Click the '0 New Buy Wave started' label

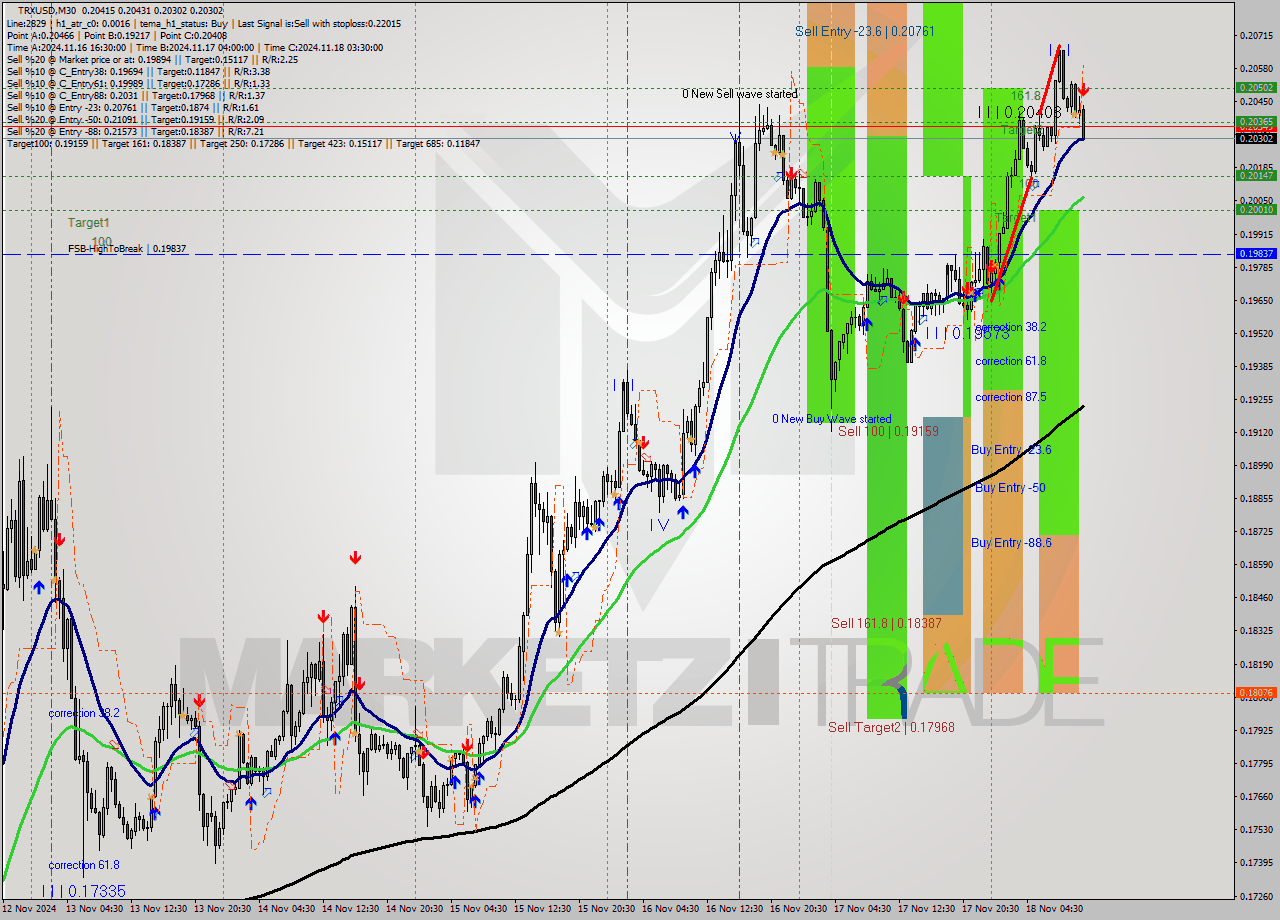[x=831, y=419]
